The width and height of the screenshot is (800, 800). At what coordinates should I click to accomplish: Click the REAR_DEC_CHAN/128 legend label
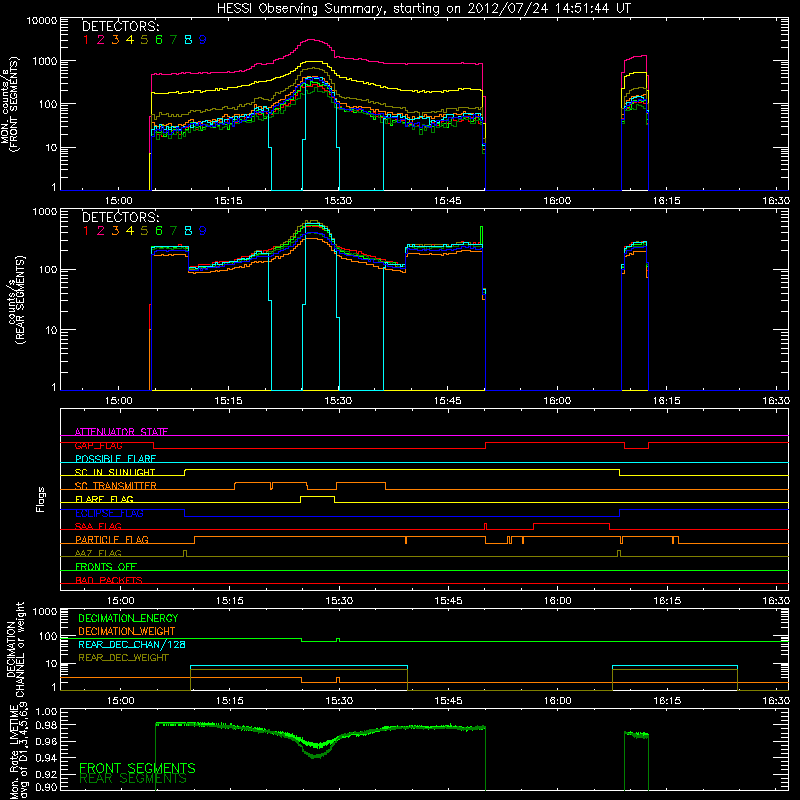point(132,644)
